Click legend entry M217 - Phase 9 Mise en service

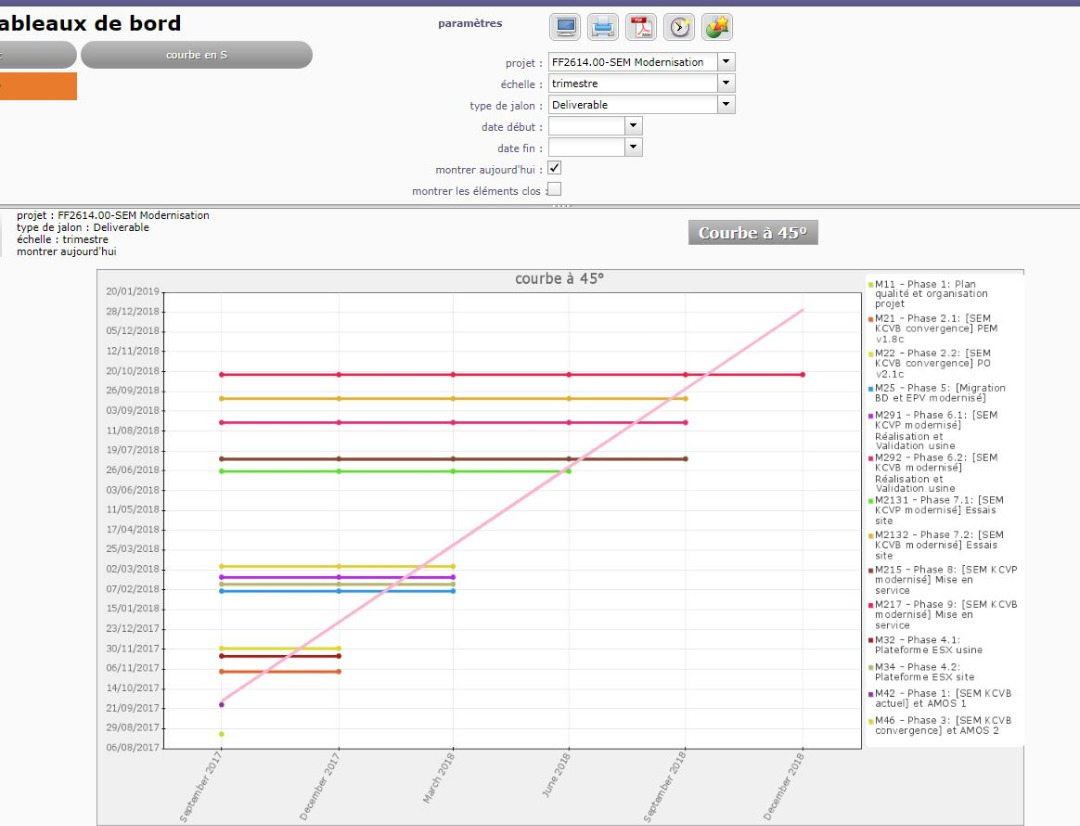[x=943, y=615]
